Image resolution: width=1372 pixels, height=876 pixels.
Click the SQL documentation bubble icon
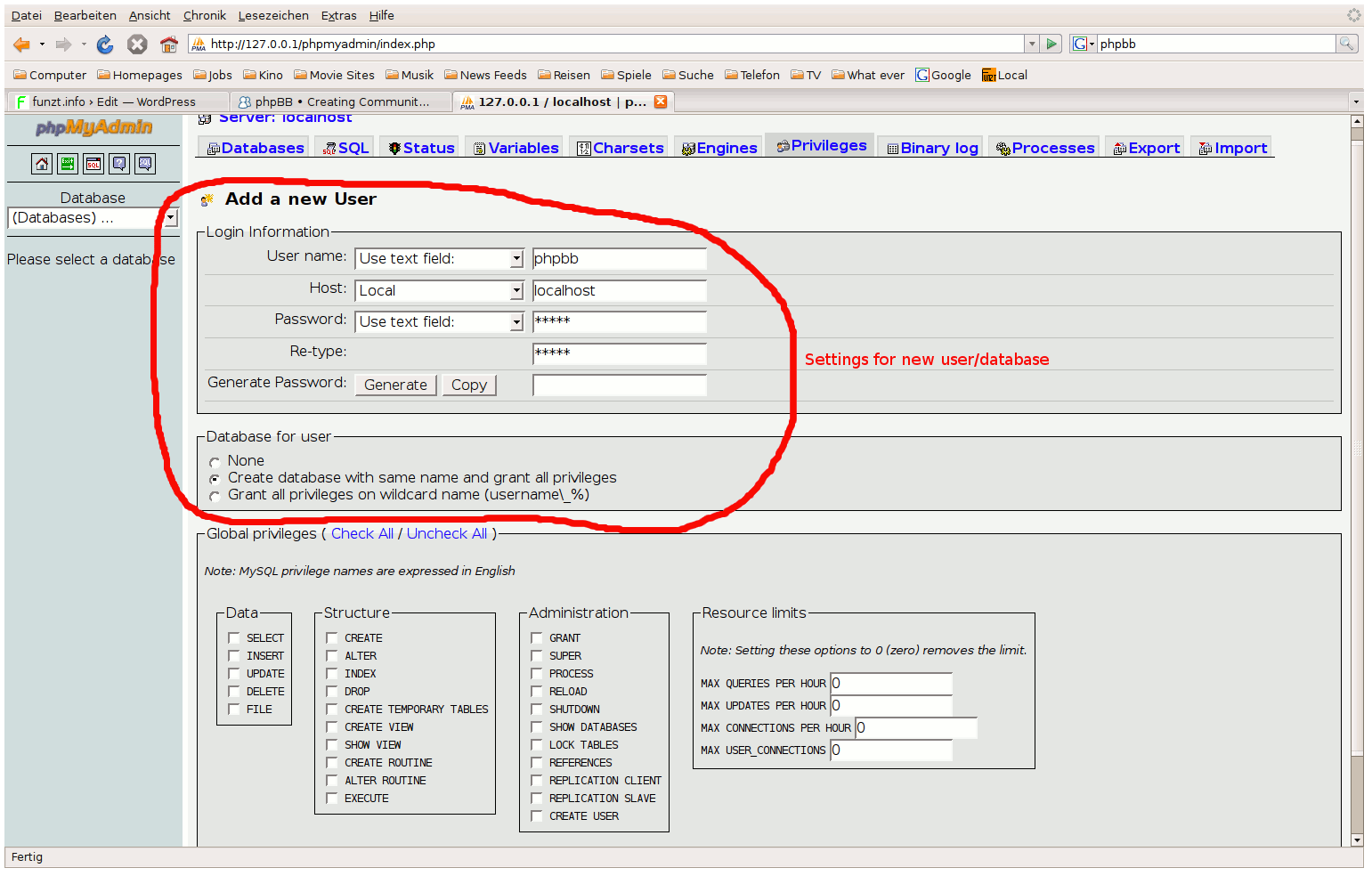pos(145,164)
